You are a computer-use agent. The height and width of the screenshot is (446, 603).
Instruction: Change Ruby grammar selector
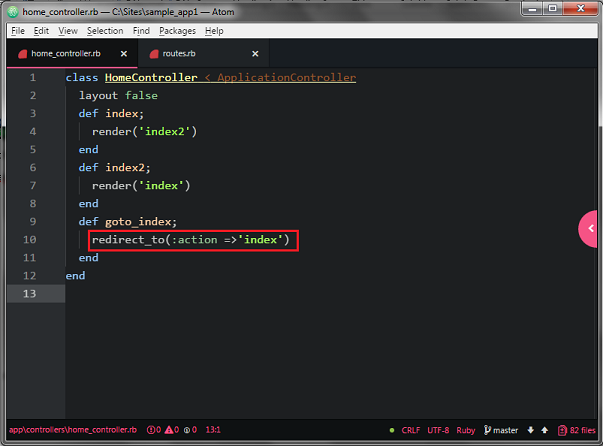(x=466, y=430)
